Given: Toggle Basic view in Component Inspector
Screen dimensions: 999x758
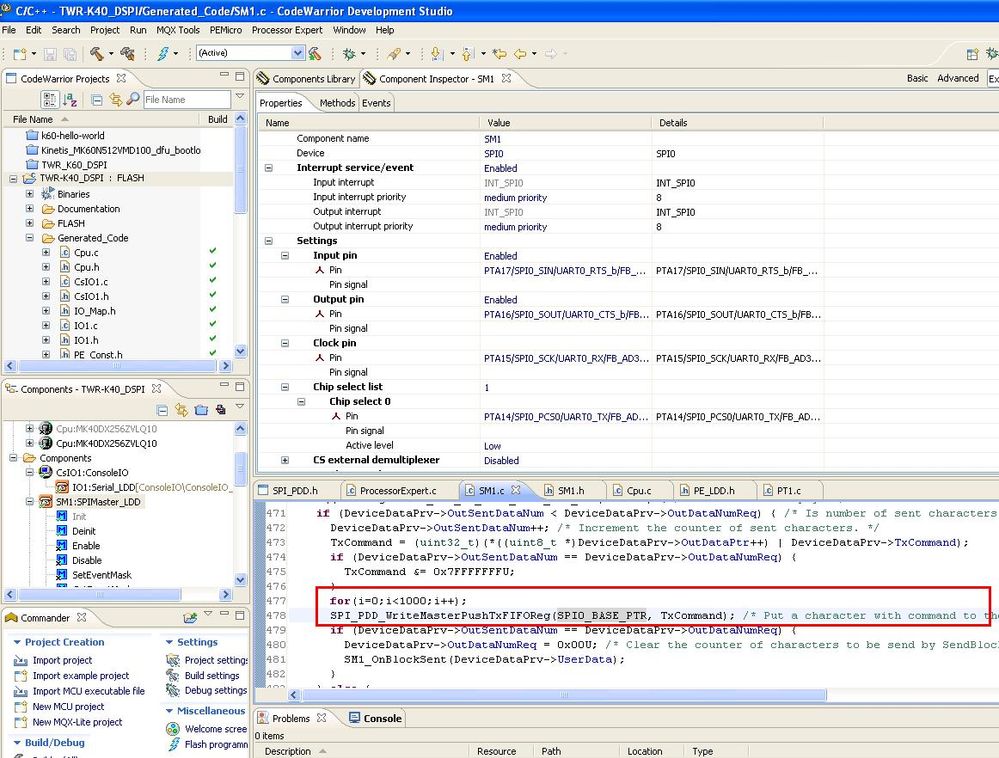Looking at the screenshot, I should click(x=917, y=78).
